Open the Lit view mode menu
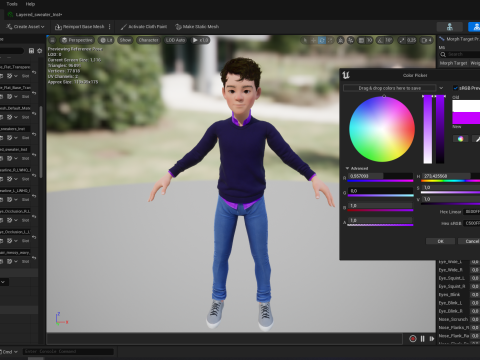 coord(106,40)
